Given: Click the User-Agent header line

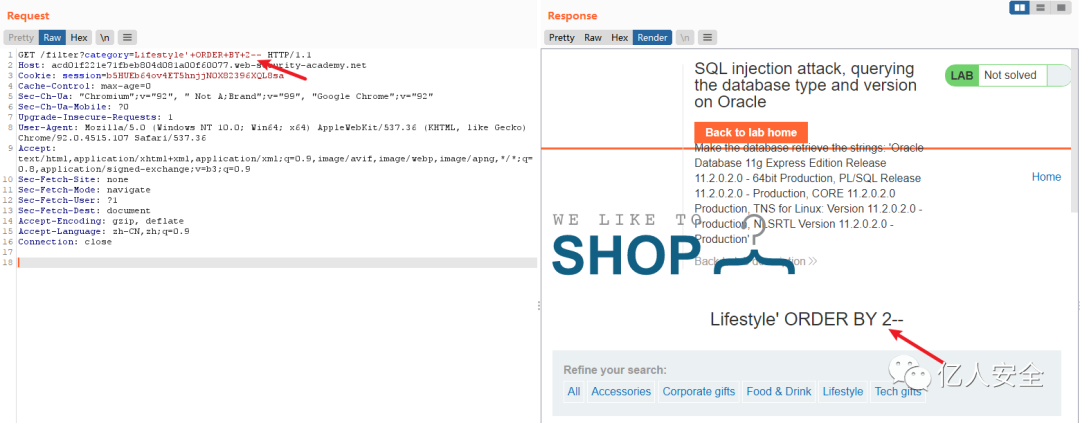Looking at the screenshot, I should 272,132.
